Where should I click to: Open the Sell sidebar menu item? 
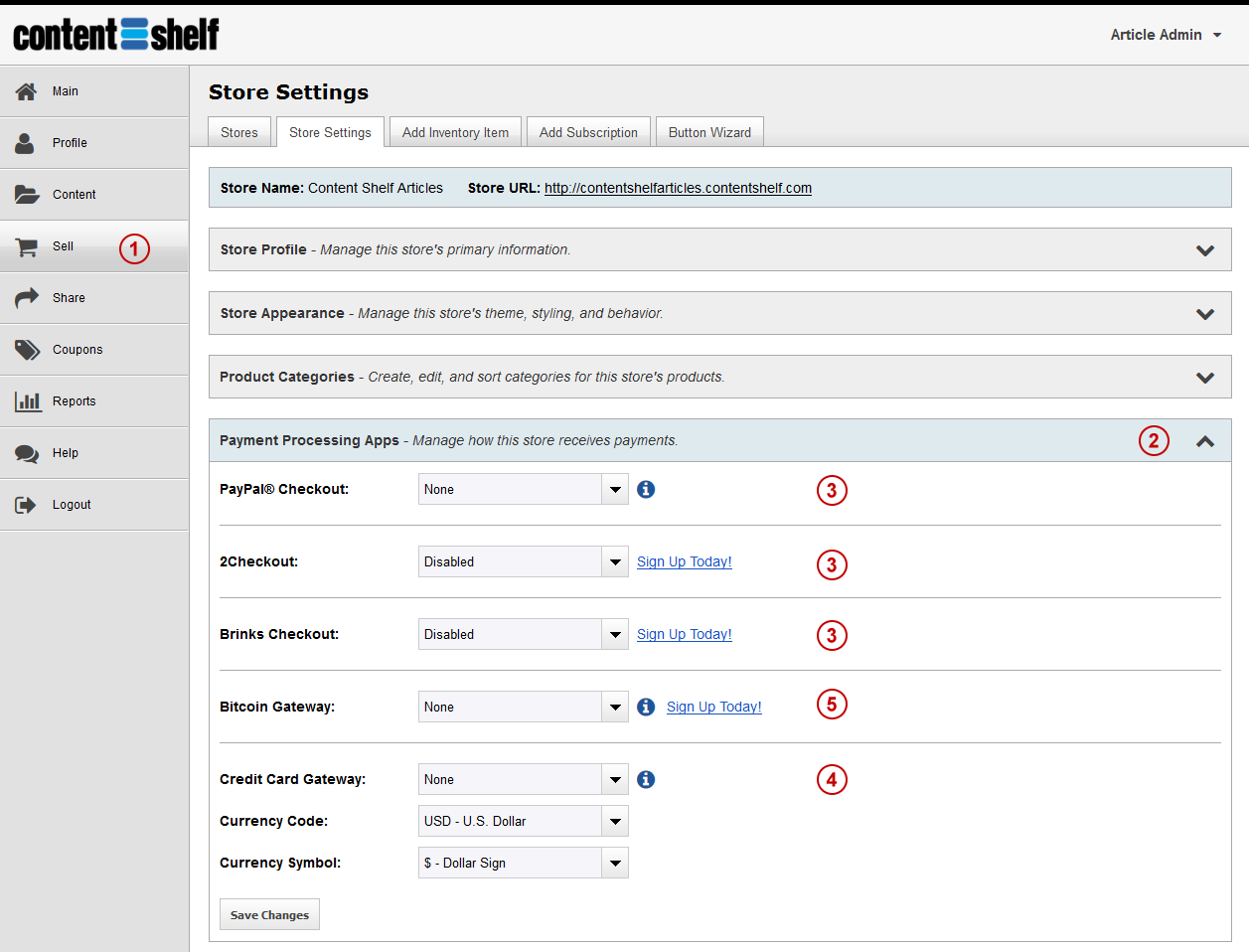[94, 246]
